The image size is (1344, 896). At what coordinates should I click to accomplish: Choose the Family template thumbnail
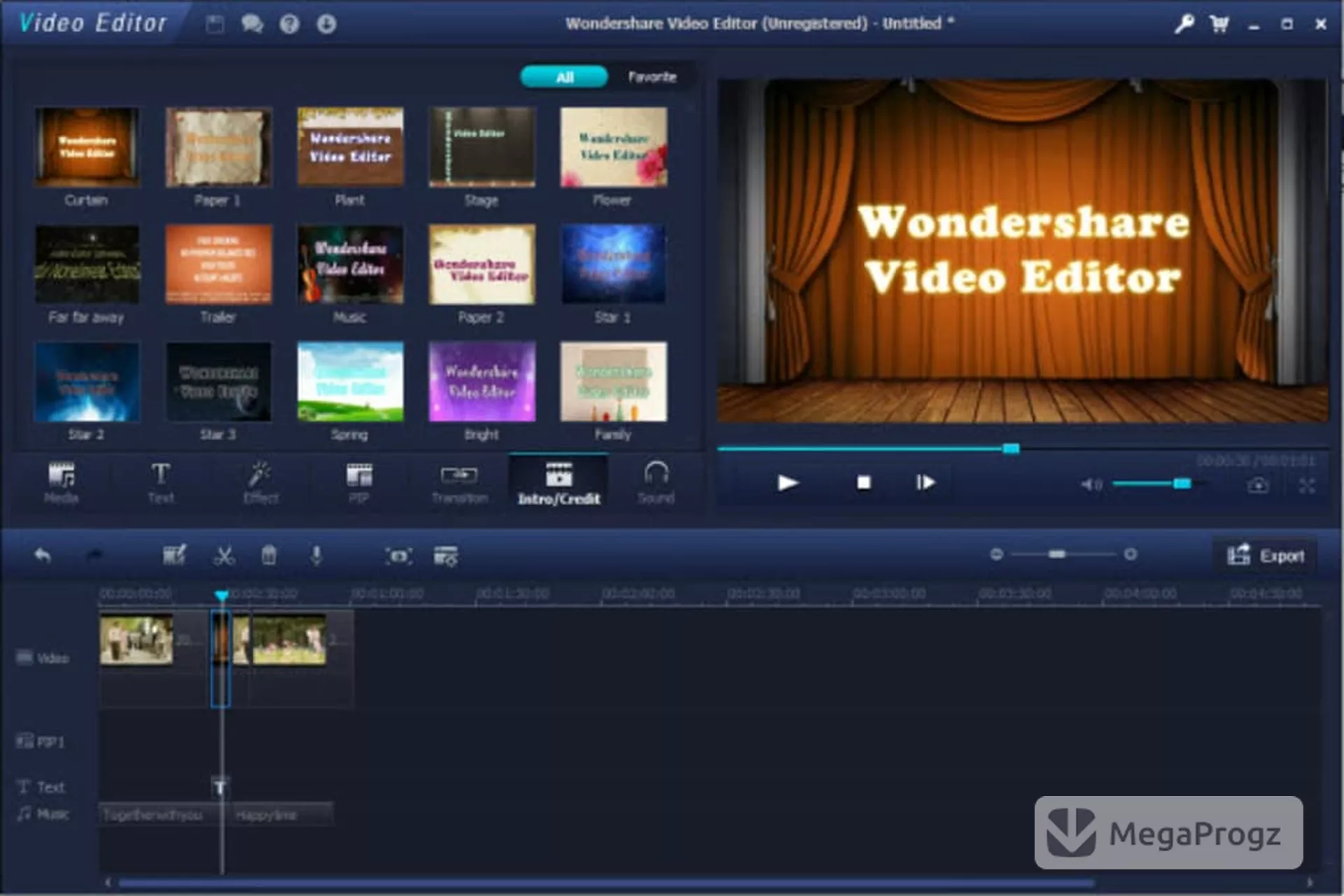click(613, 381)
